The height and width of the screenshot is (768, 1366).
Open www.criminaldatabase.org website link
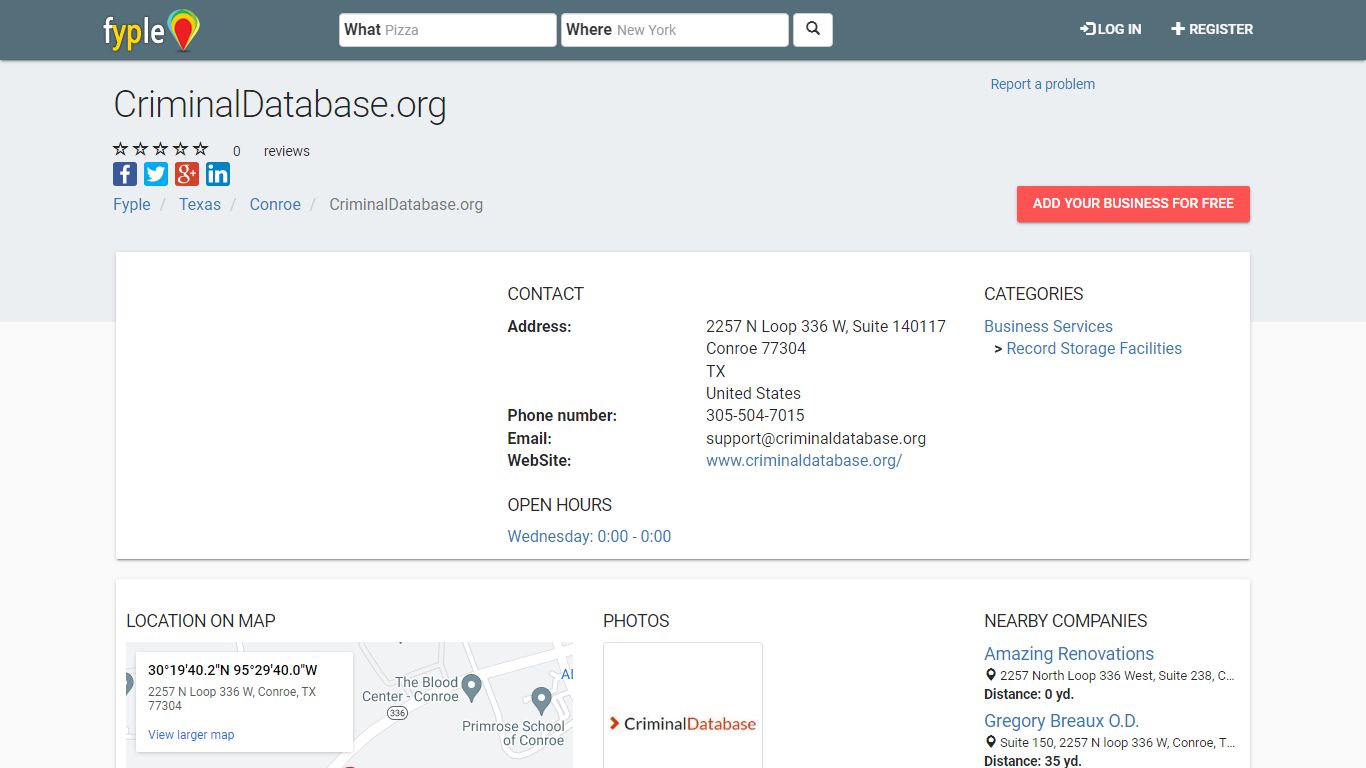pyautogui.click(x=804, y=460)
